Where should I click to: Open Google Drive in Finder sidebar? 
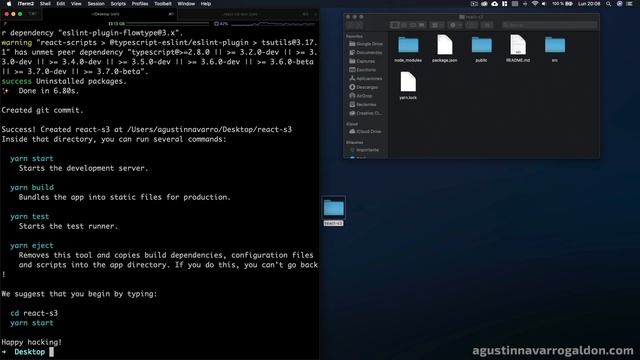pos(366,44)
